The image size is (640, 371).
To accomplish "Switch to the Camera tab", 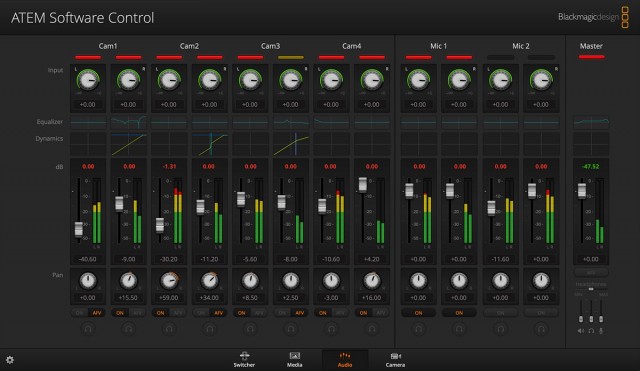I will 395,360.
